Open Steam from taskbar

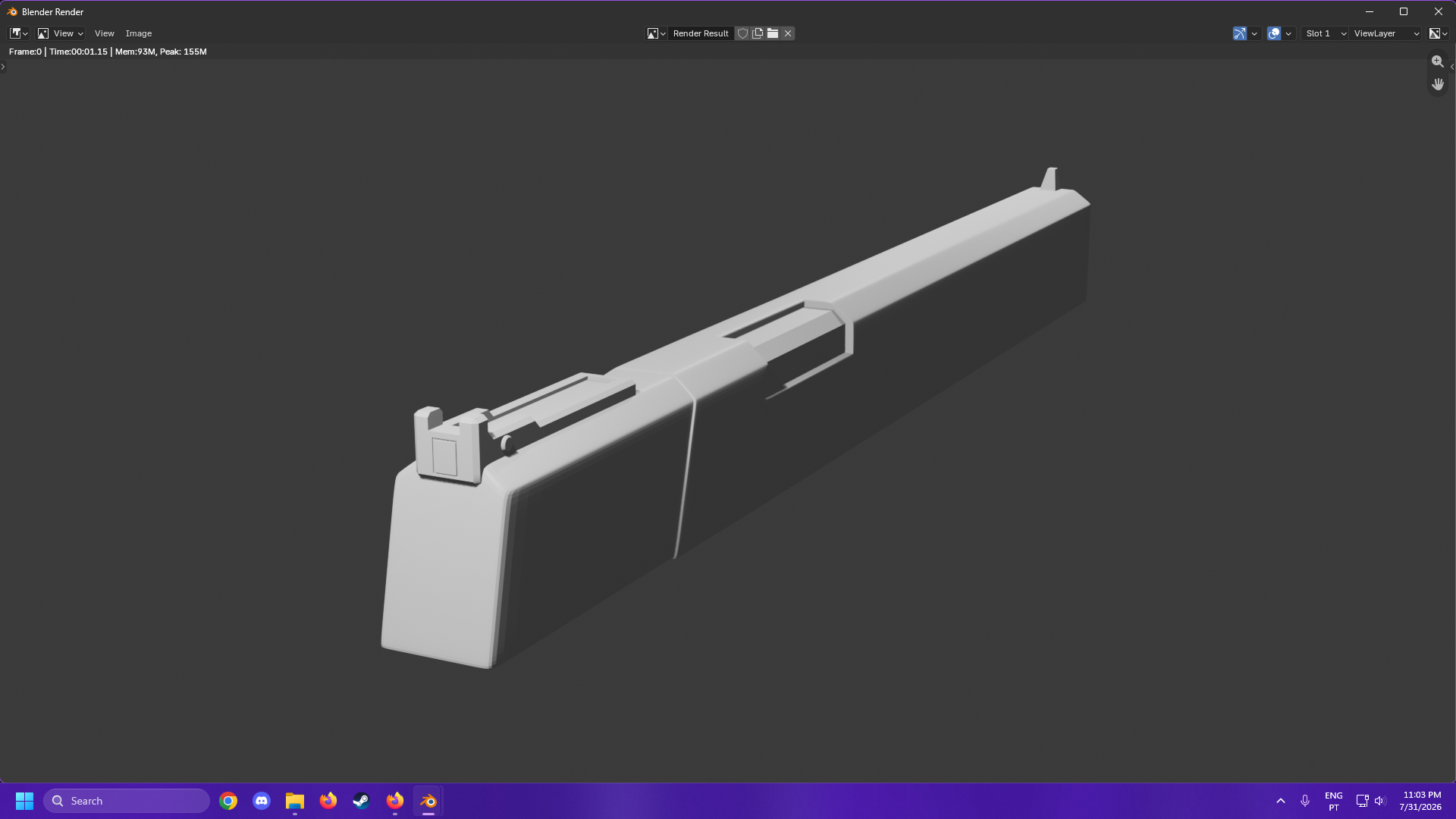pos(362,801)
